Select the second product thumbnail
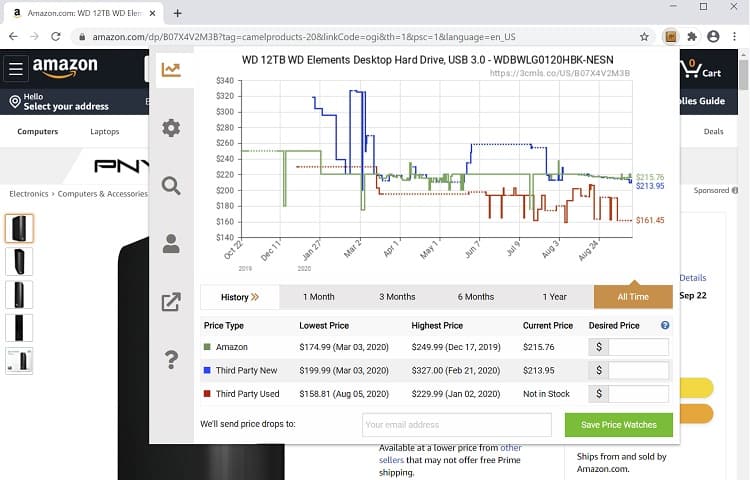The image size is (750, 480). pos(19,262)
